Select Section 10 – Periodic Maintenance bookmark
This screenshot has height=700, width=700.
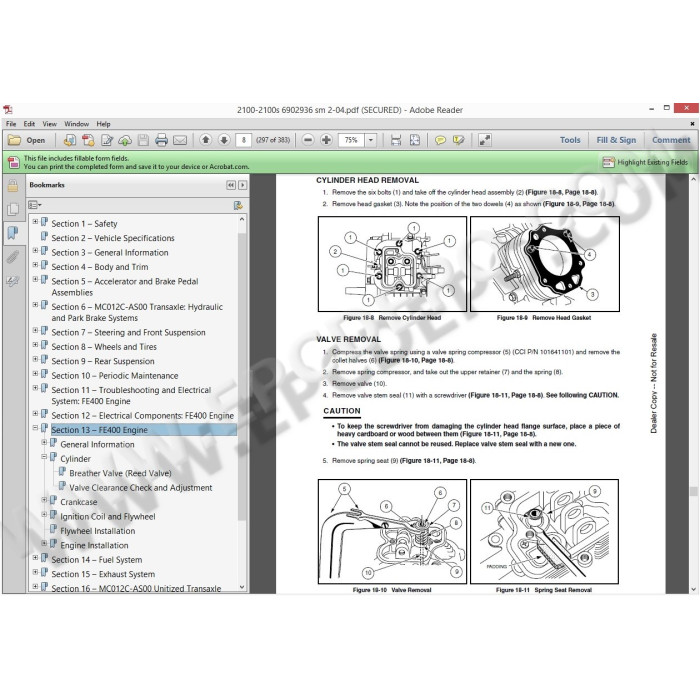coord(115,376)
